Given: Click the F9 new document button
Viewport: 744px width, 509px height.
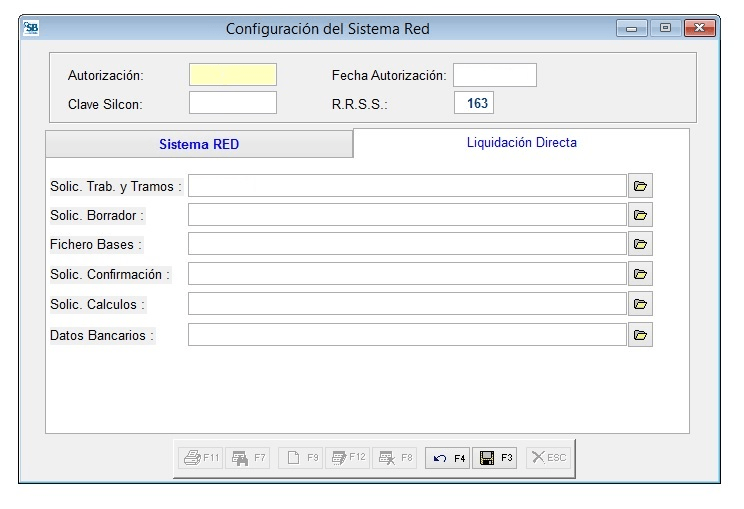Looking at the screenshot, I should pos(301,458).
